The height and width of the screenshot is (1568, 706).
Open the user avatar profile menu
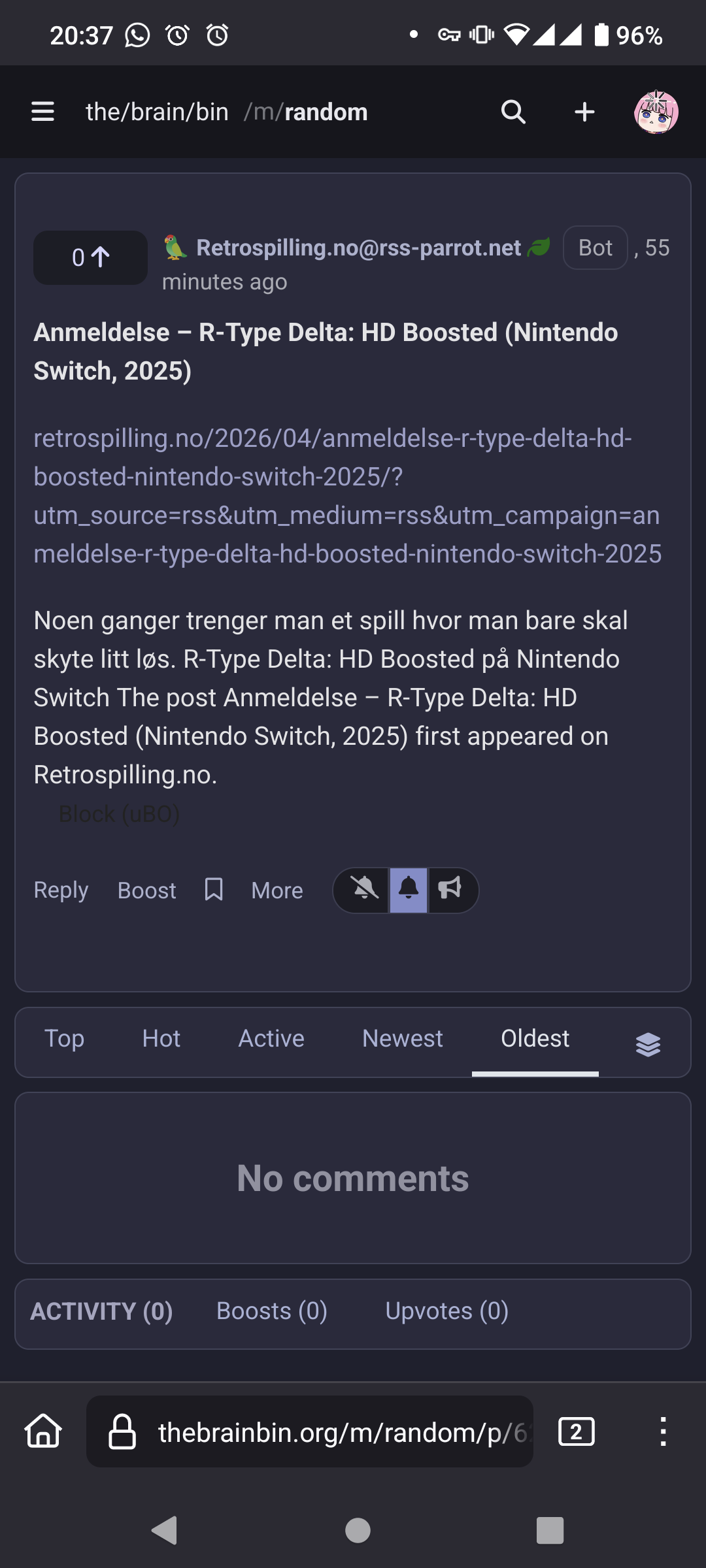point(656,112)
